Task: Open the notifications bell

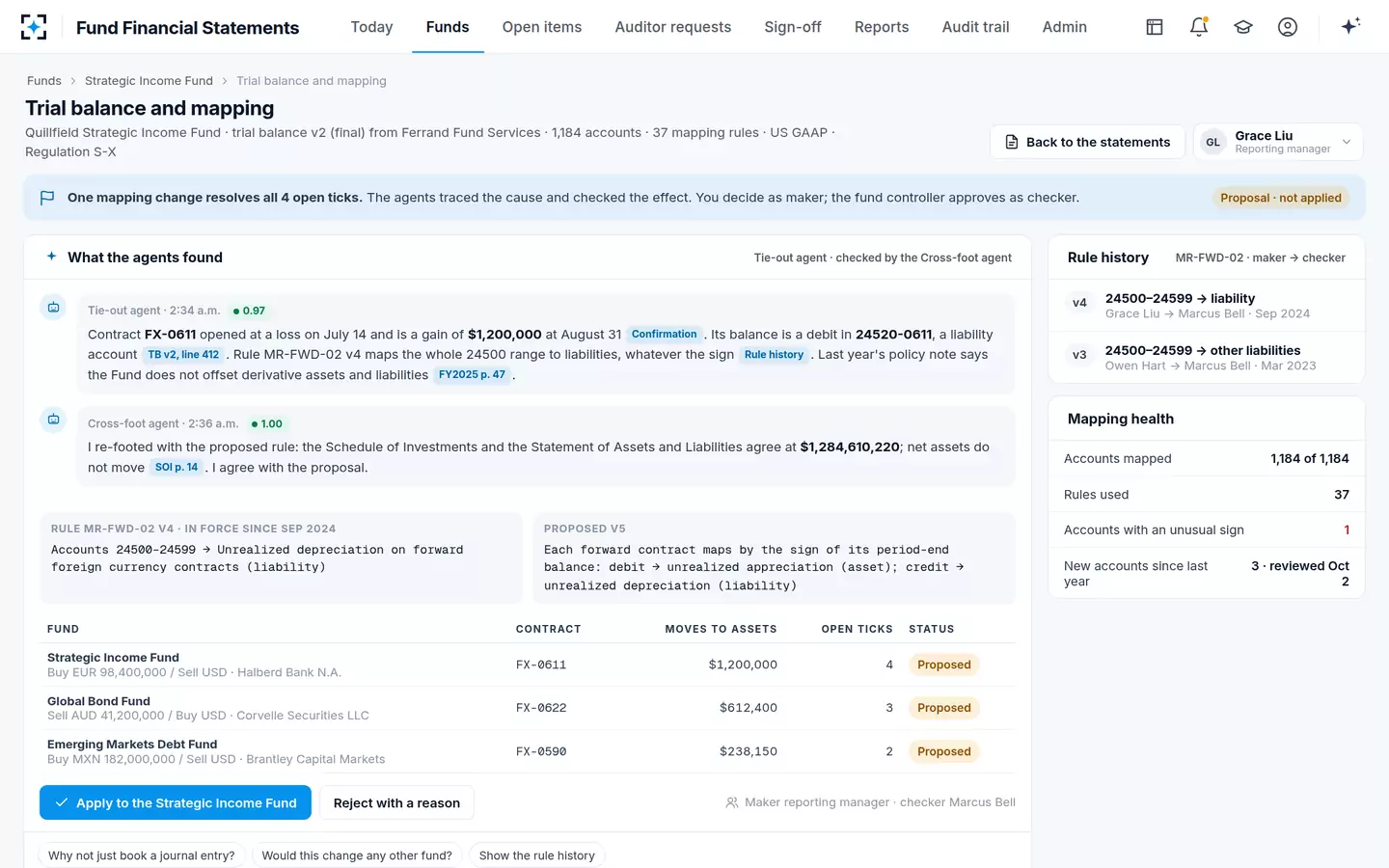Action: pyautogui.click(x=1199, y=27)
